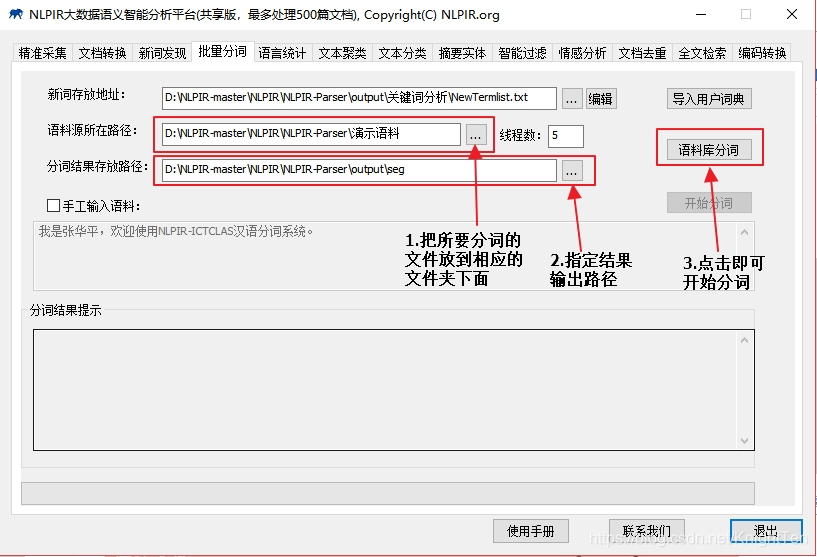Open the 情感分析 tab
This screenshot has height=557, width=817.
(582, 53)
